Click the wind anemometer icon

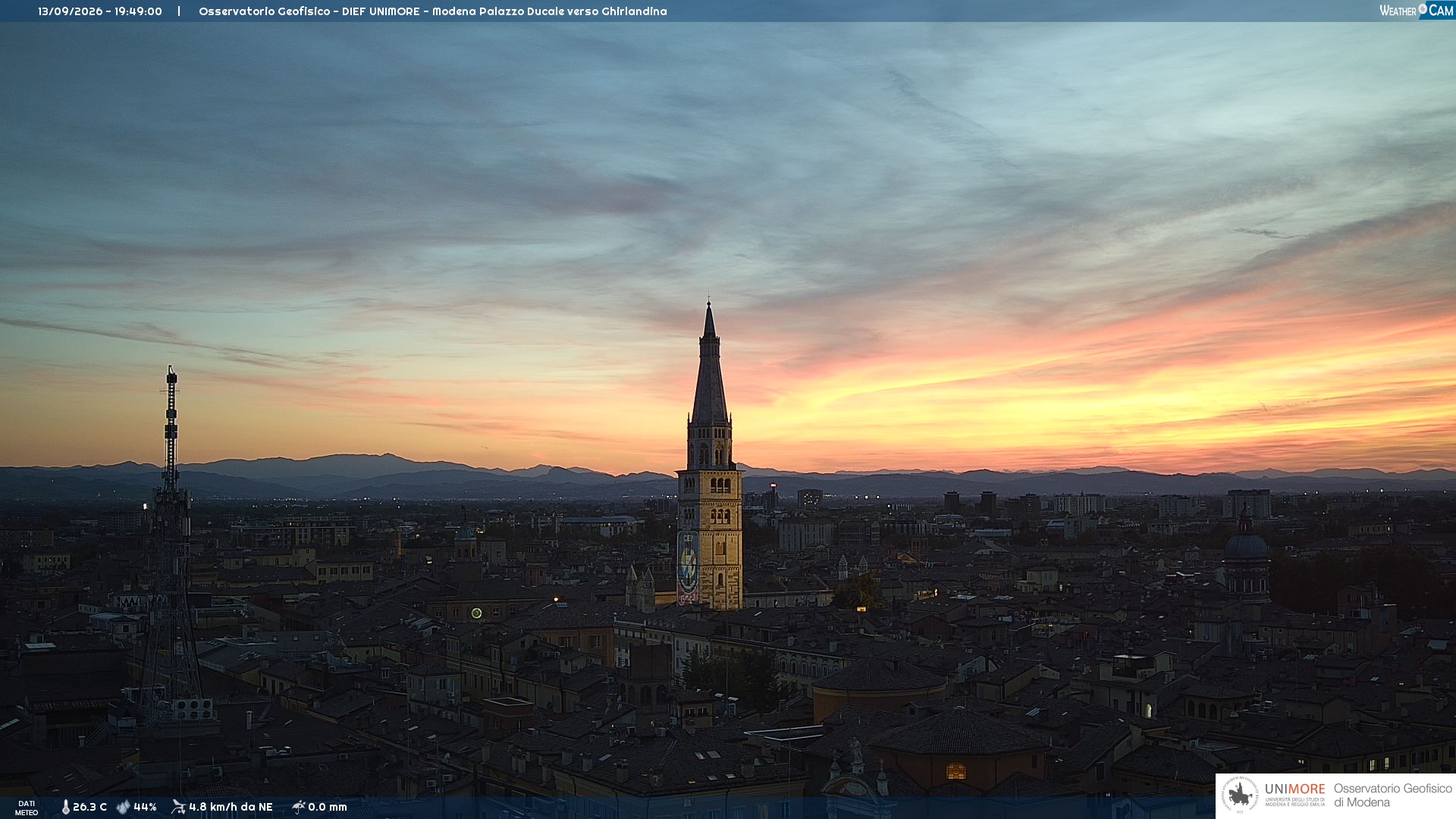(178, 807)
